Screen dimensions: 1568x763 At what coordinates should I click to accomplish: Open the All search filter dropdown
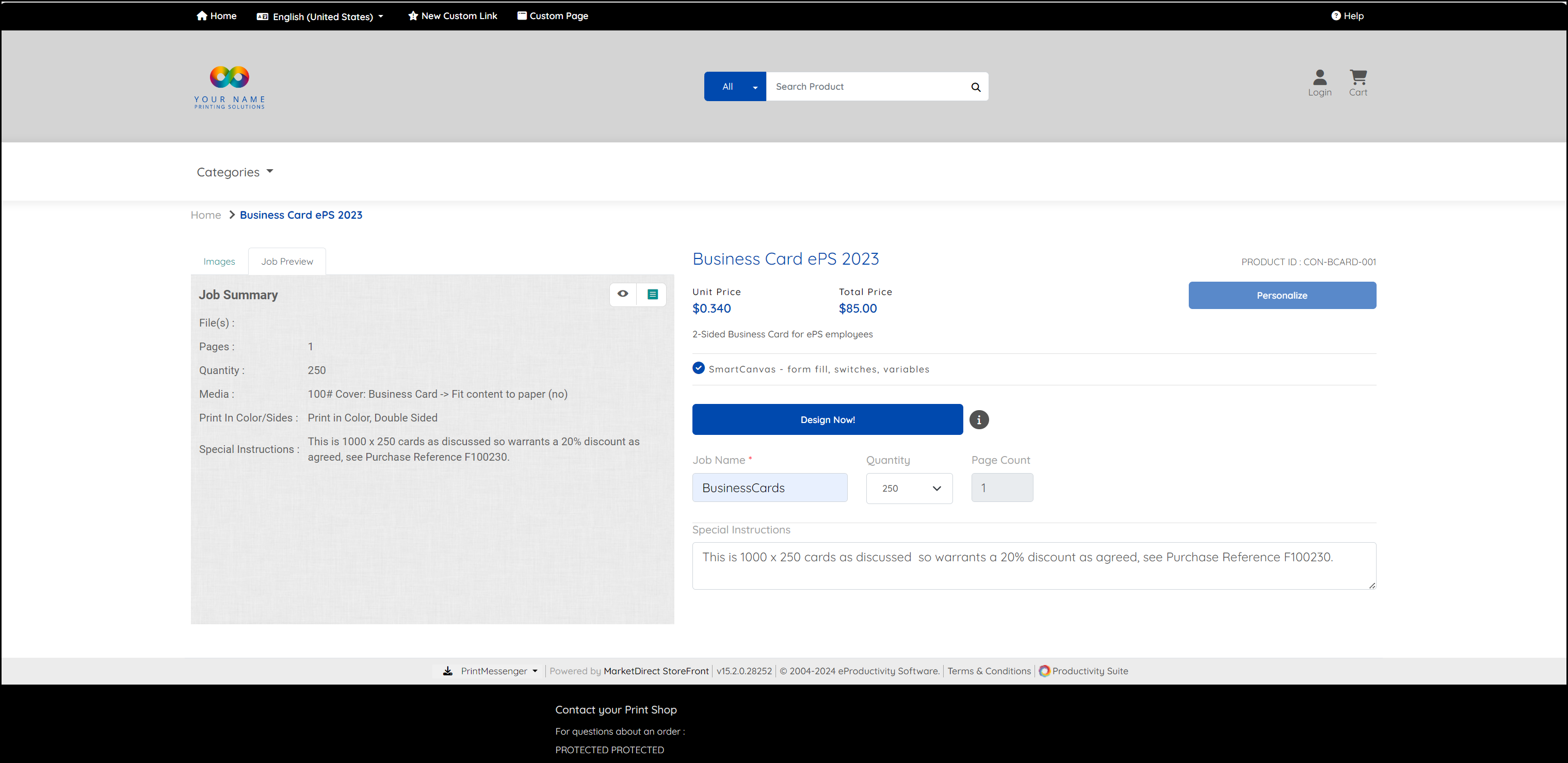coord(735,87)
